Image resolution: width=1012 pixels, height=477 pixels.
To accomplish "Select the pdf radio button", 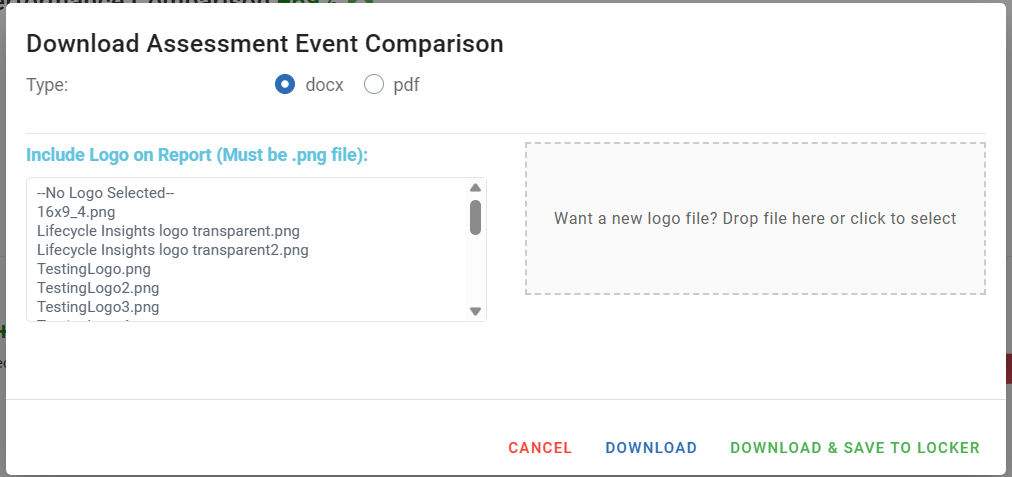I will (x=374, y=85).
